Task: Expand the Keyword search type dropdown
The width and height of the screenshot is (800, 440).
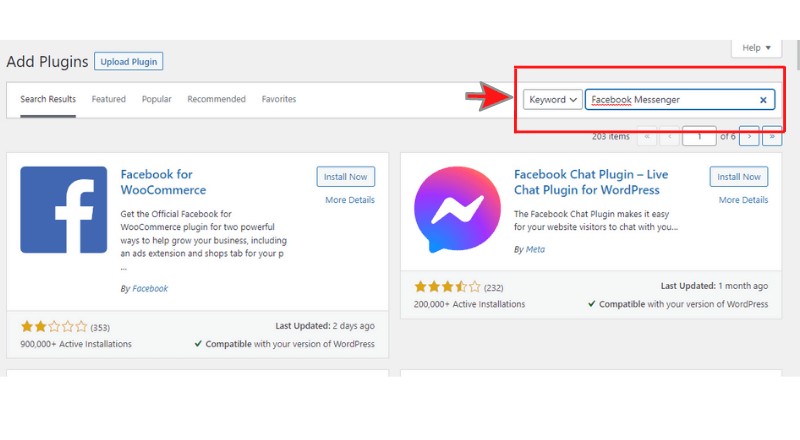Action: [553, 100]
